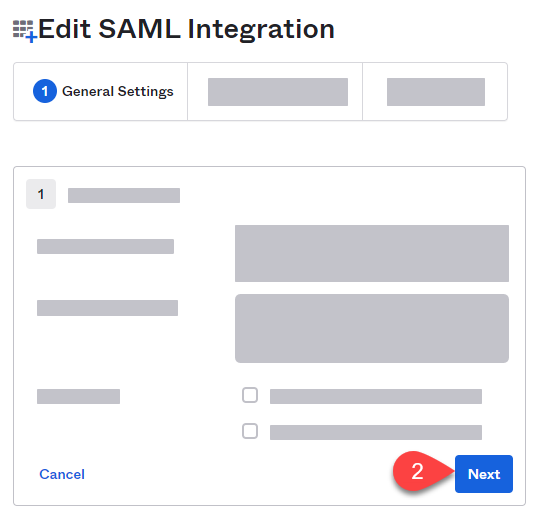Click the app grid plus icon beside title
533x526 pixels.
tap(24, 31)
